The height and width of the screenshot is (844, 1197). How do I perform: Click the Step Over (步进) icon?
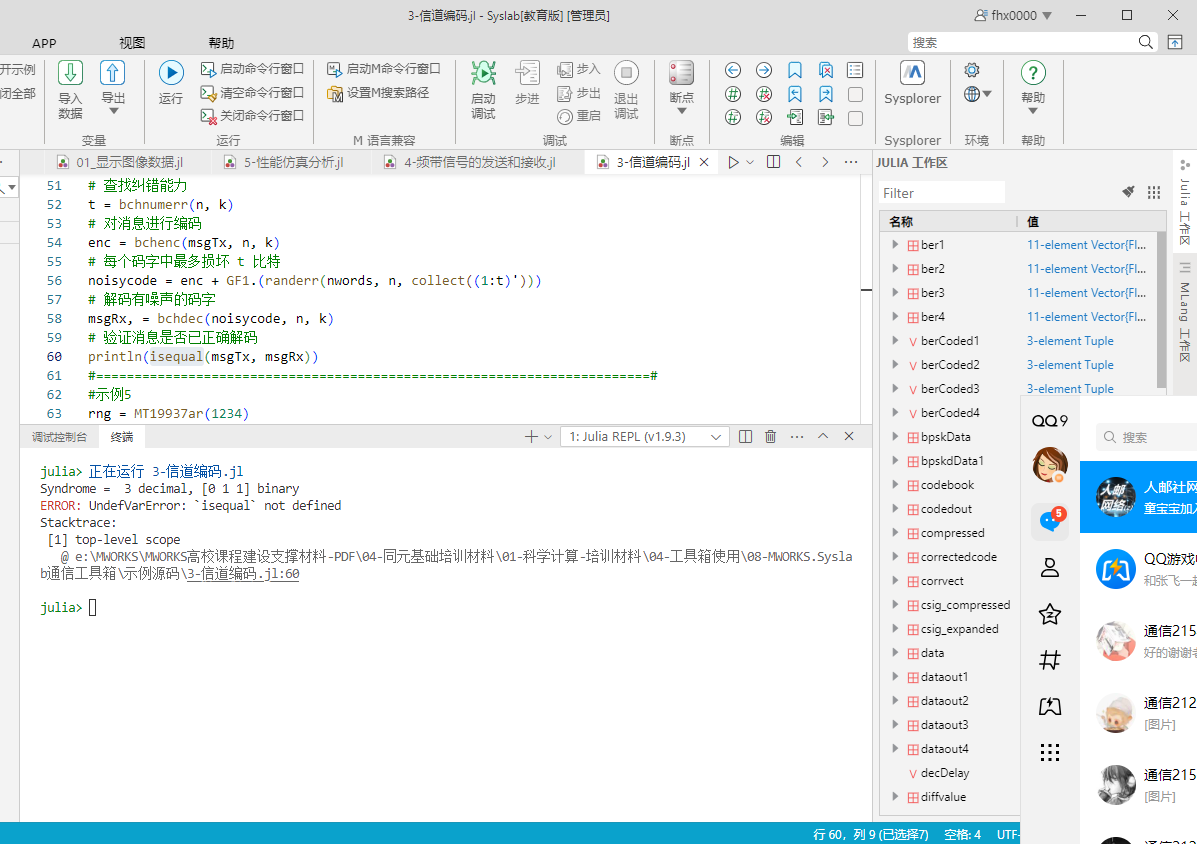(527, 73)
